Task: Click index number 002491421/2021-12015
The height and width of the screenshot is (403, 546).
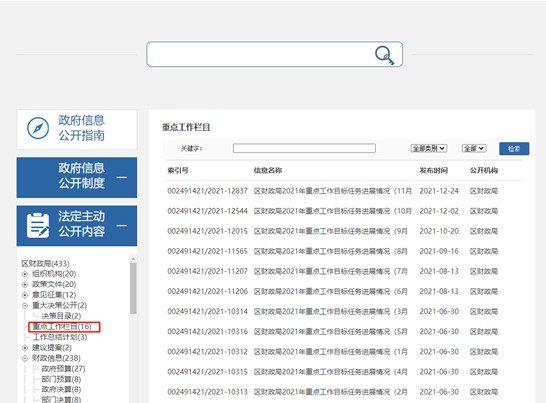Action: (x=208, y=231)
